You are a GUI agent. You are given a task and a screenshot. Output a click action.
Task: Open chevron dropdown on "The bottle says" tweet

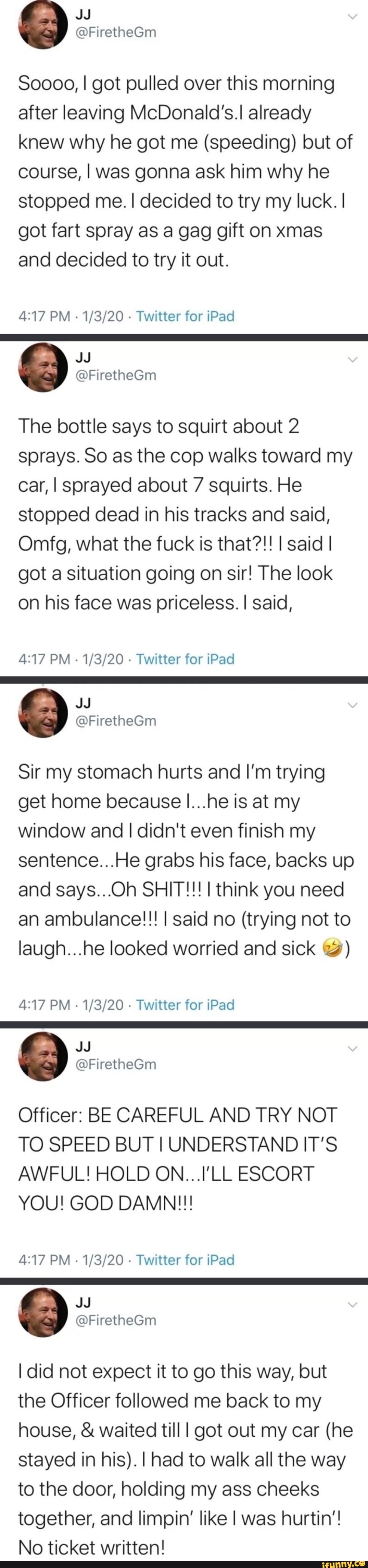pos(353,360)
